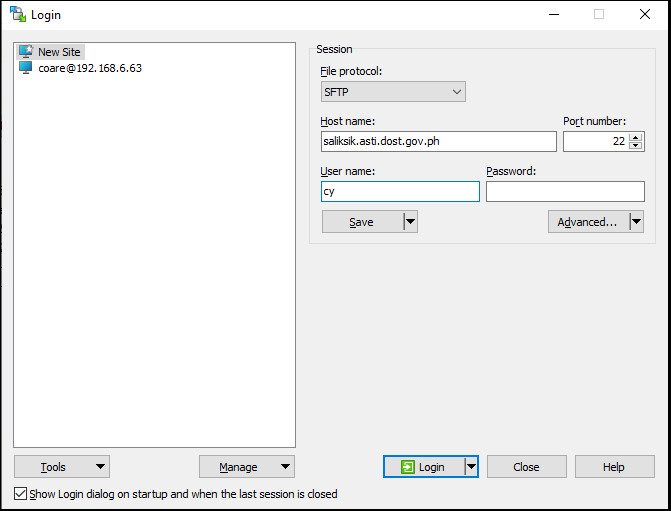The image size is (671, 511).
Task: Open the Tools menu button
Action: click(62, 467)
